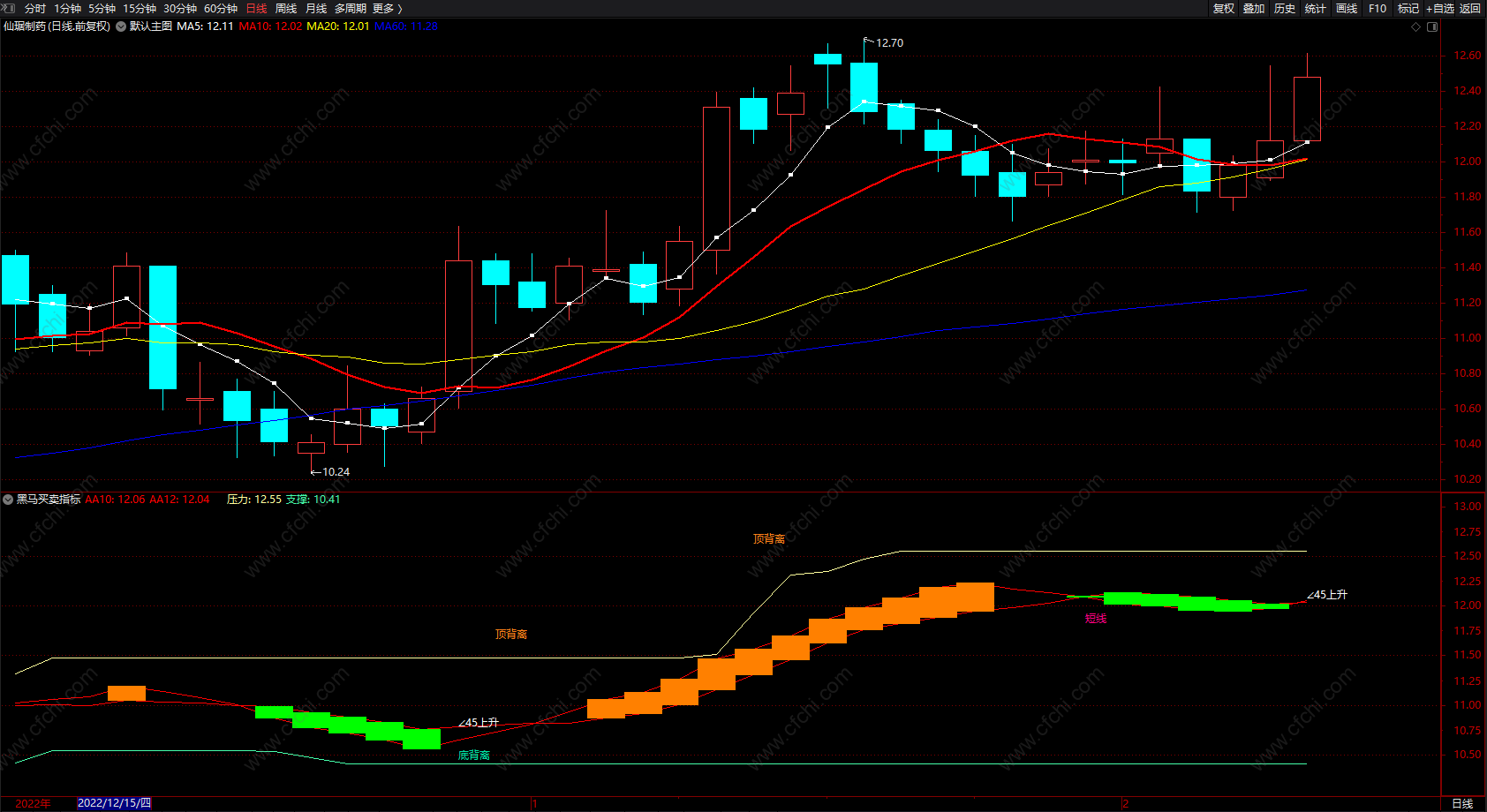Click the MA5: 12.11 indicator value
The image size is (1487, 812).
pos(205,26)
